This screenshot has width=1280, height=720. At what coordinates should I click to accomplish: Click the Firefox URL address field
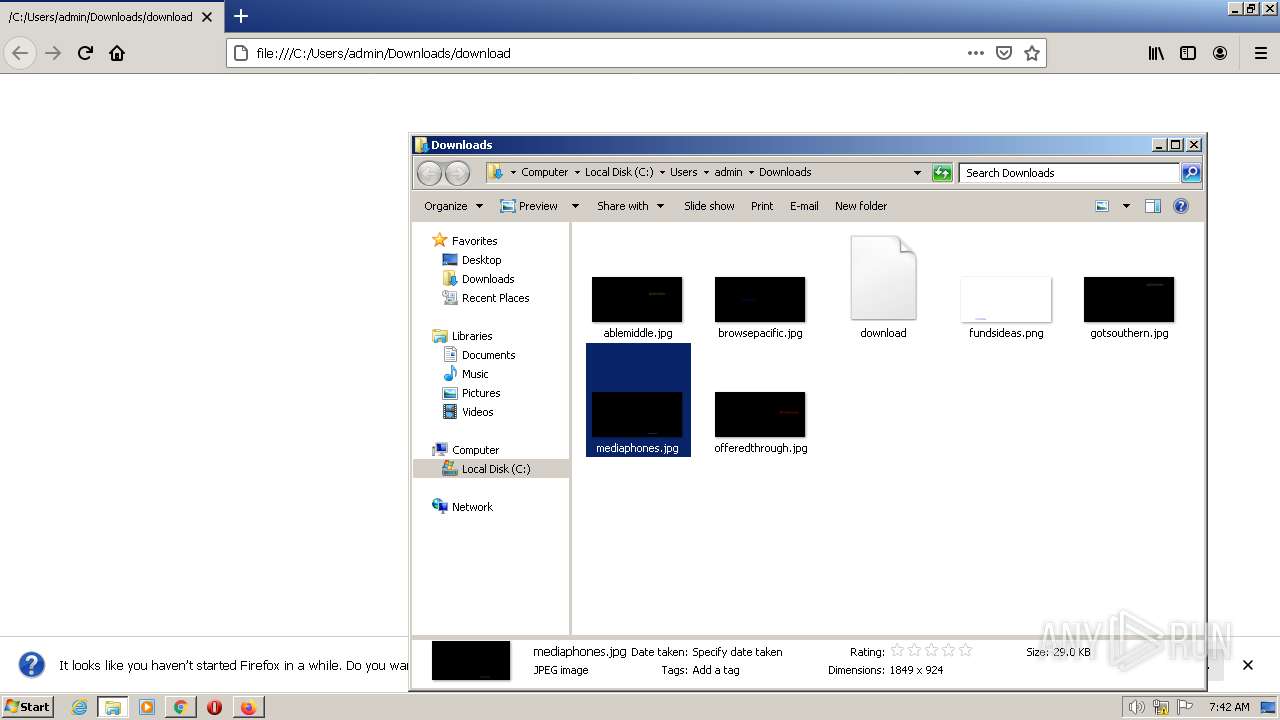coord(606,53)
